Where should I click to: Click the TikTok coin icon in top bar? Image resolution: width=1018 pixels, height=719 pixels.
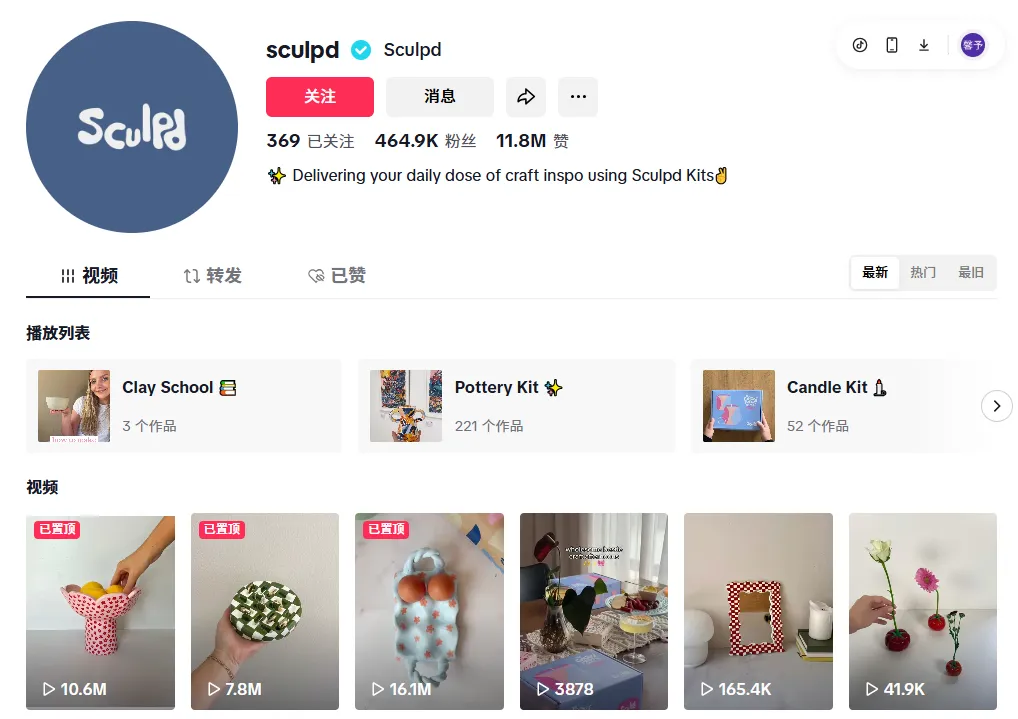pos(860,45)
